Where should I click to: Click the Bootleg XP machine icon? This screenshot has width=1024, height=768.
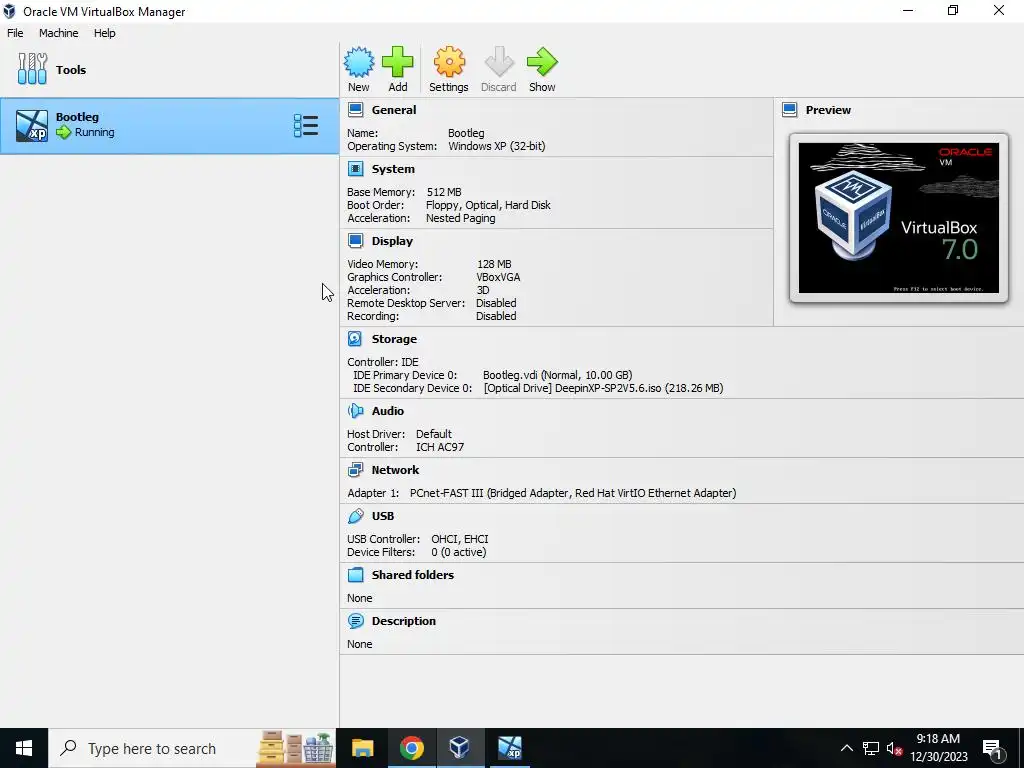pyautogui.click(x=32, y=125)
